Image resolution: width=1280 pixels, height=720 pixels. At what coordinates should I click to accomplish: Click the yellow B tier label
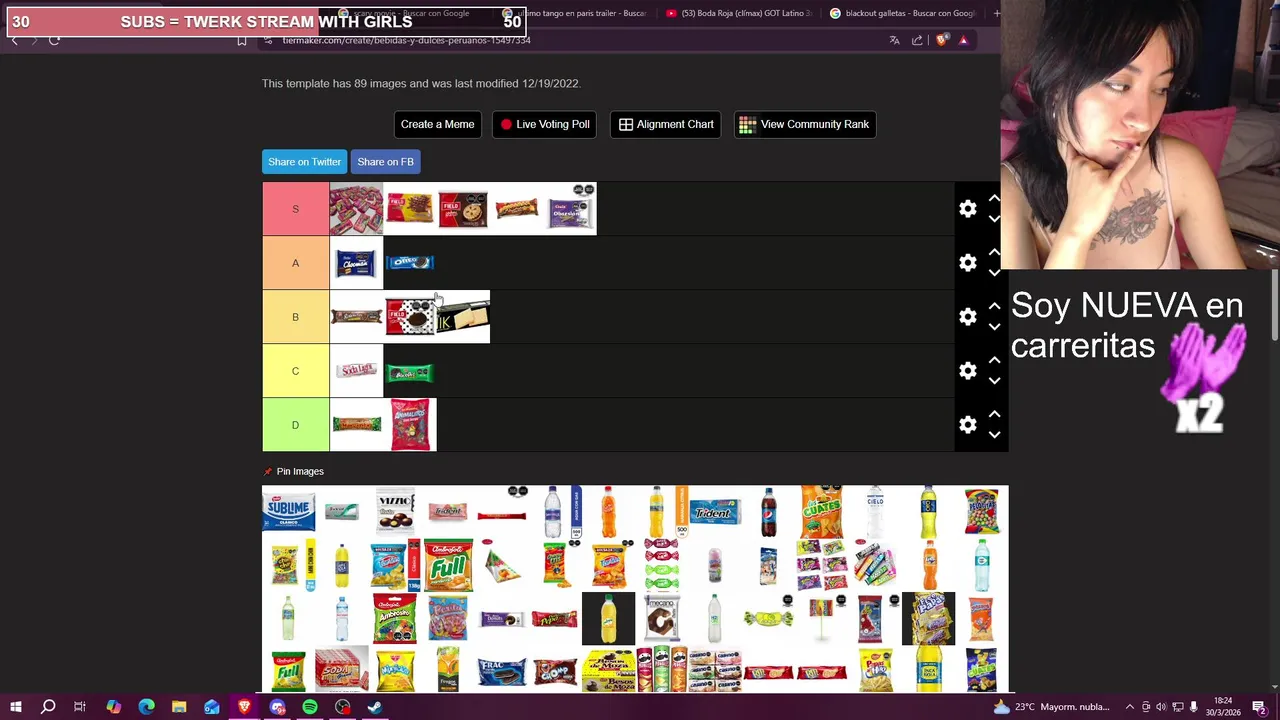(295, 317)
